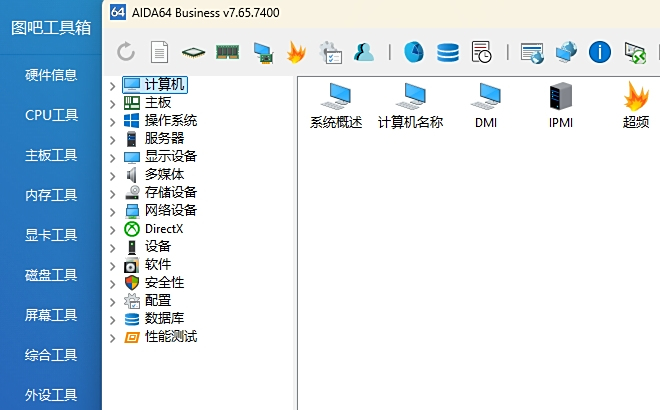Click the Refresh toolbar icon

point(125,52)
